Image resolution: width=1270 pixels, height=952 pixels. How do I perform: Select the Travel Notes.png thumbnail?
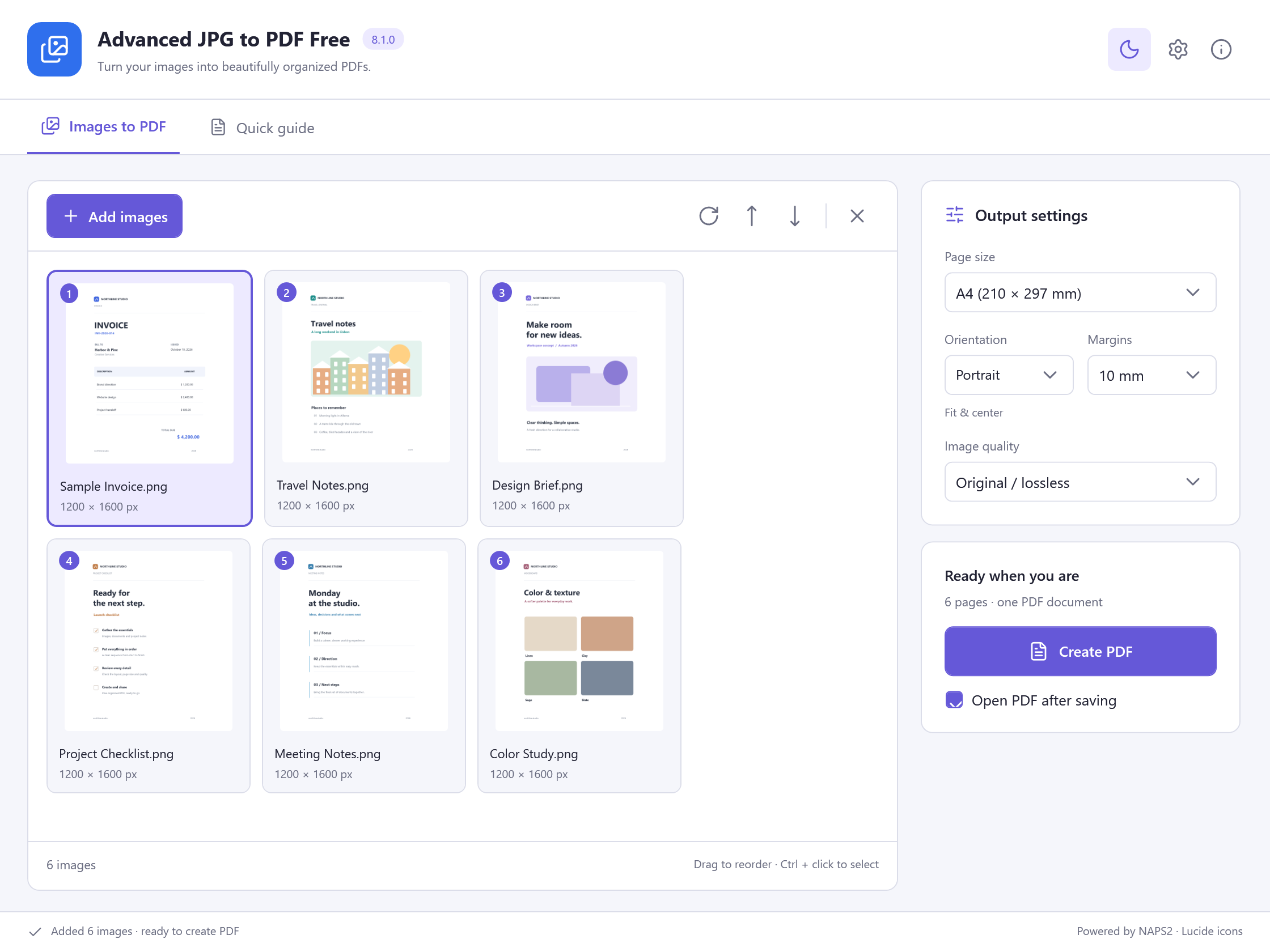point(366,398)
